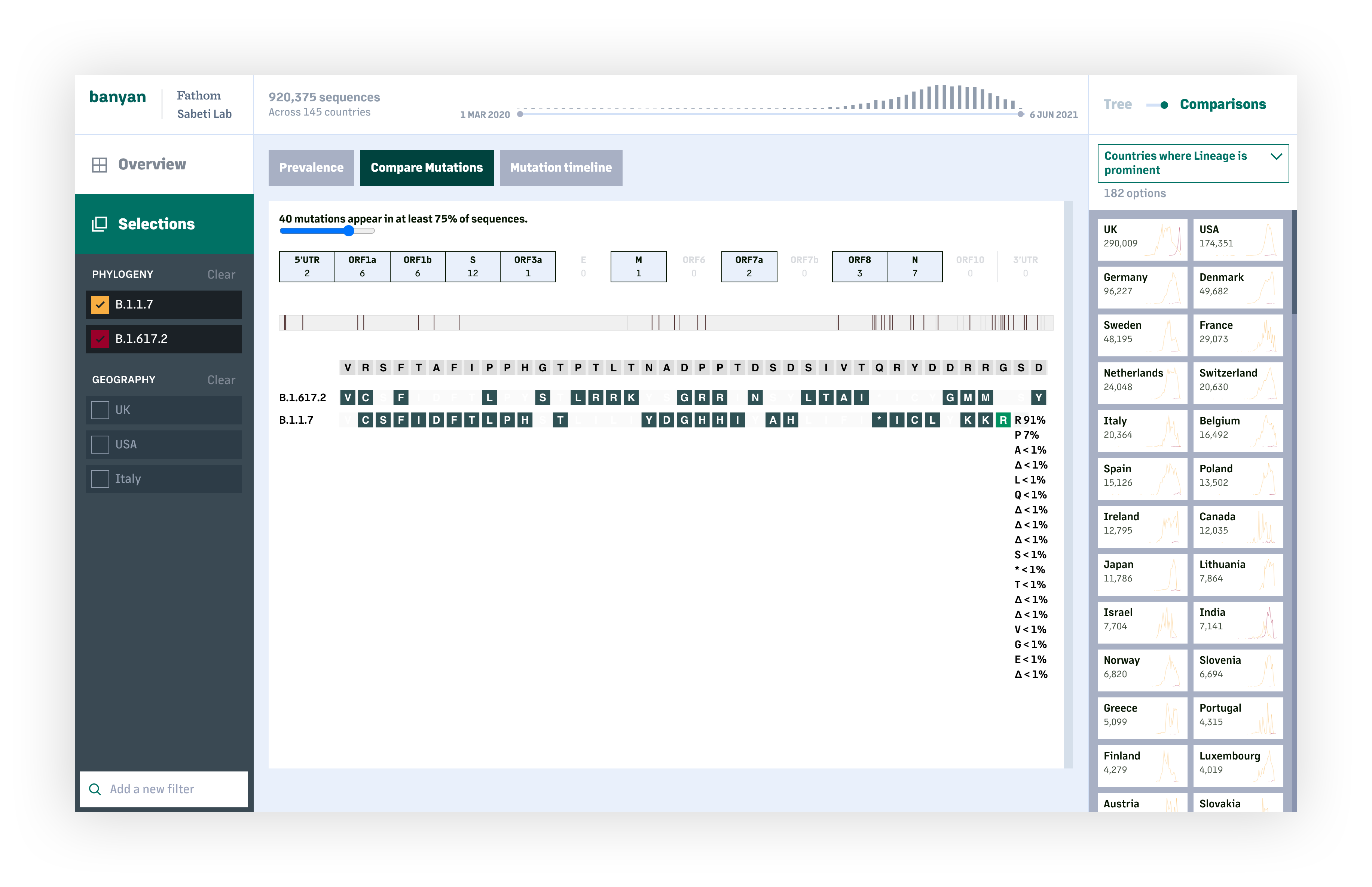Viewport: 1372px width, 887px height.
Task: Select the ORF3a gene segment
Action: pyautogui.click(x=528, y=266)
